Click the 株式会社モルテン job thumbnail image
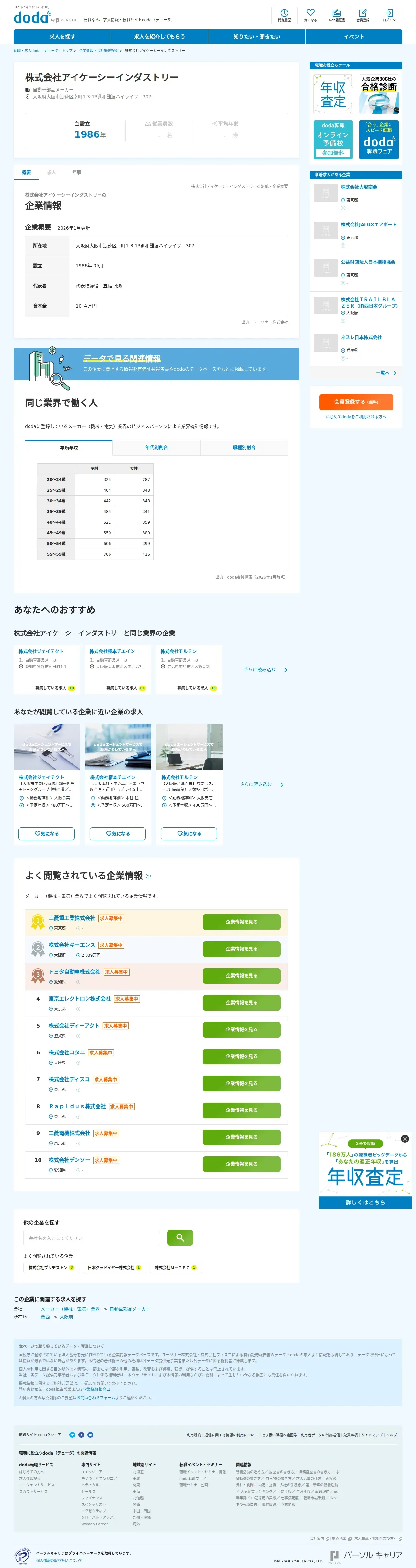The width and height of the screenshot is (416, 1568). (189, 747)
